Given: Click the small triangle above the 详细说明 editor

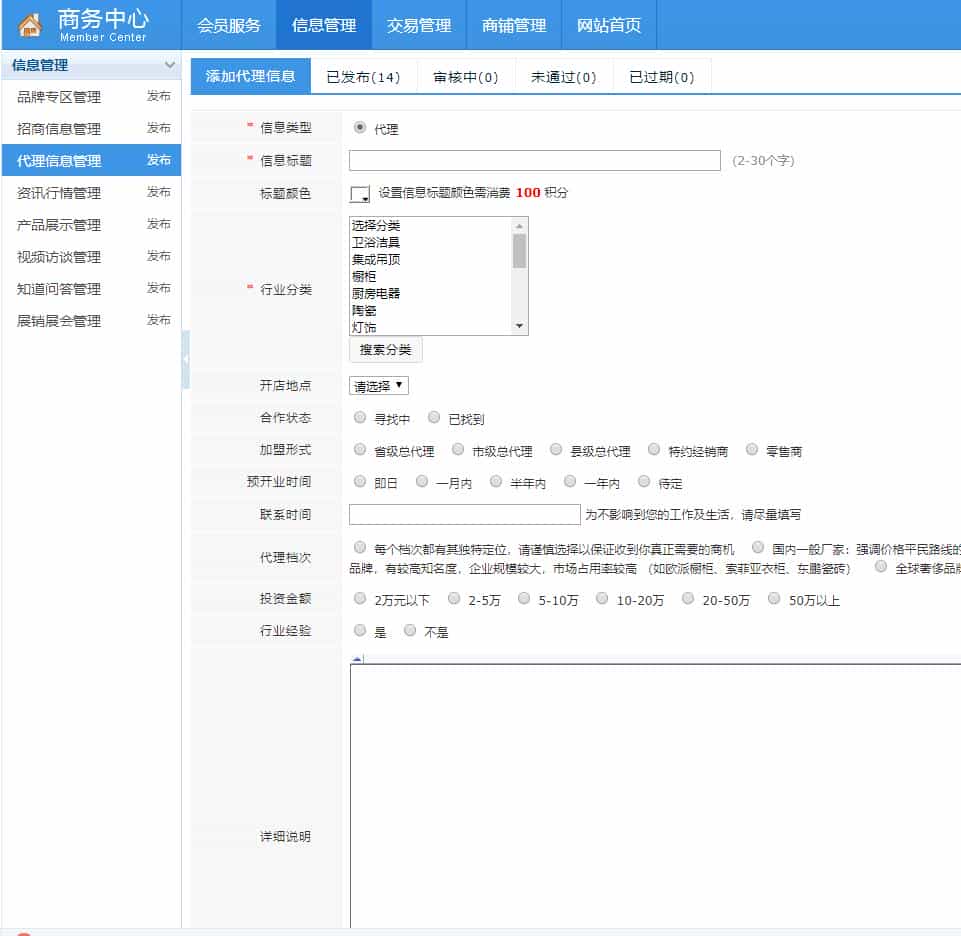Looking at the screenshot, I should point(357,659).
